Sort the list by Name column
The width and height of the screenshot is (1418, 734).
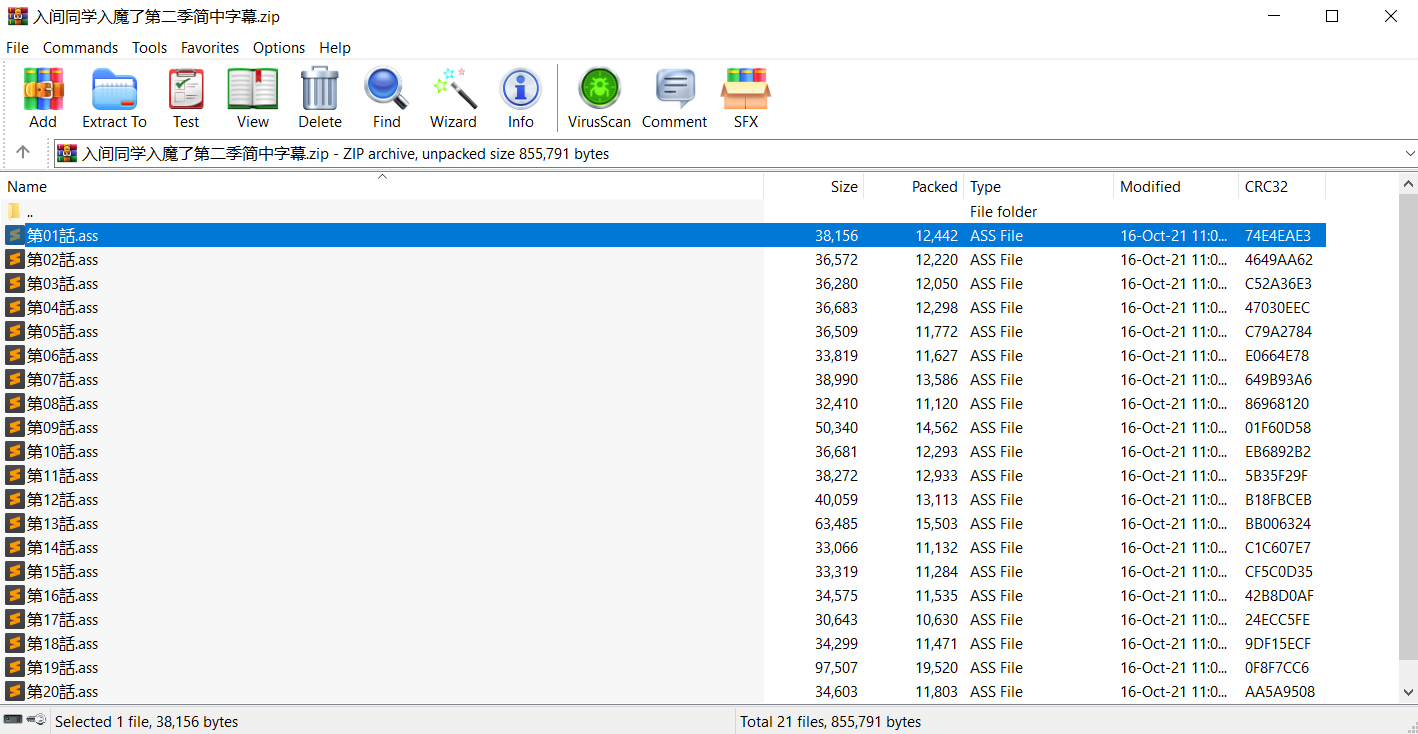[x=382, y=187]
